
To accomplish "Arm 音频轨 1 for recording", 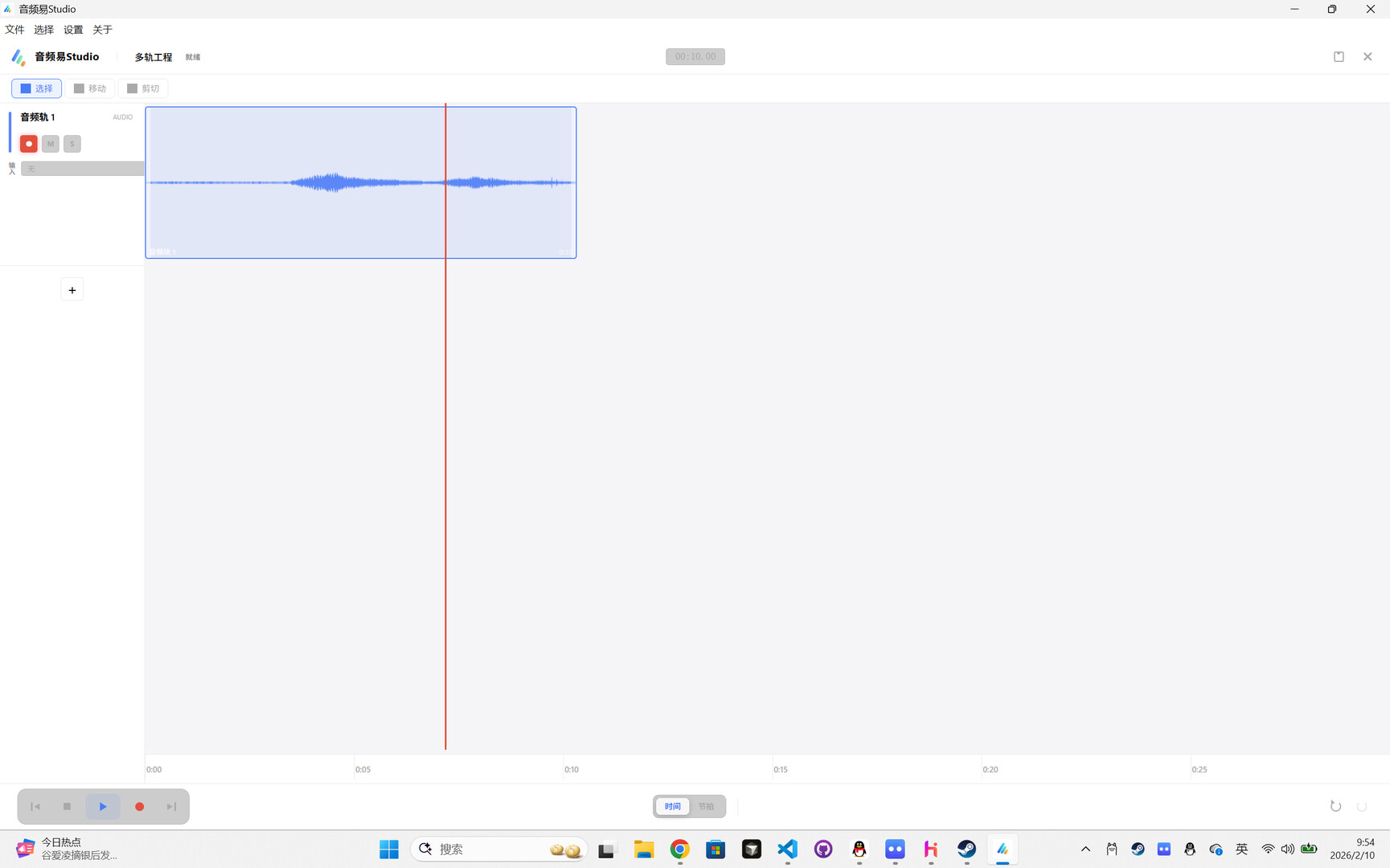I will (28, 143).
